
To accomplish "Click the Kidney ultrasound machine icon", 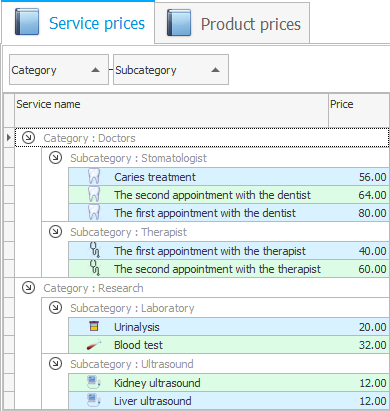I will click(94, 382).
